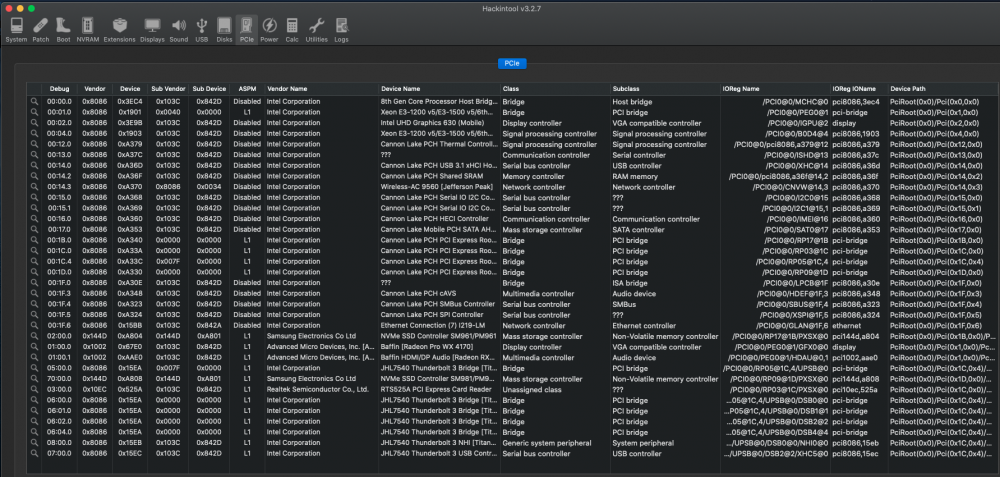The image size is (1000, 477).
Task: Sort by the Vendor column header
Action: [x=95, y=89]
